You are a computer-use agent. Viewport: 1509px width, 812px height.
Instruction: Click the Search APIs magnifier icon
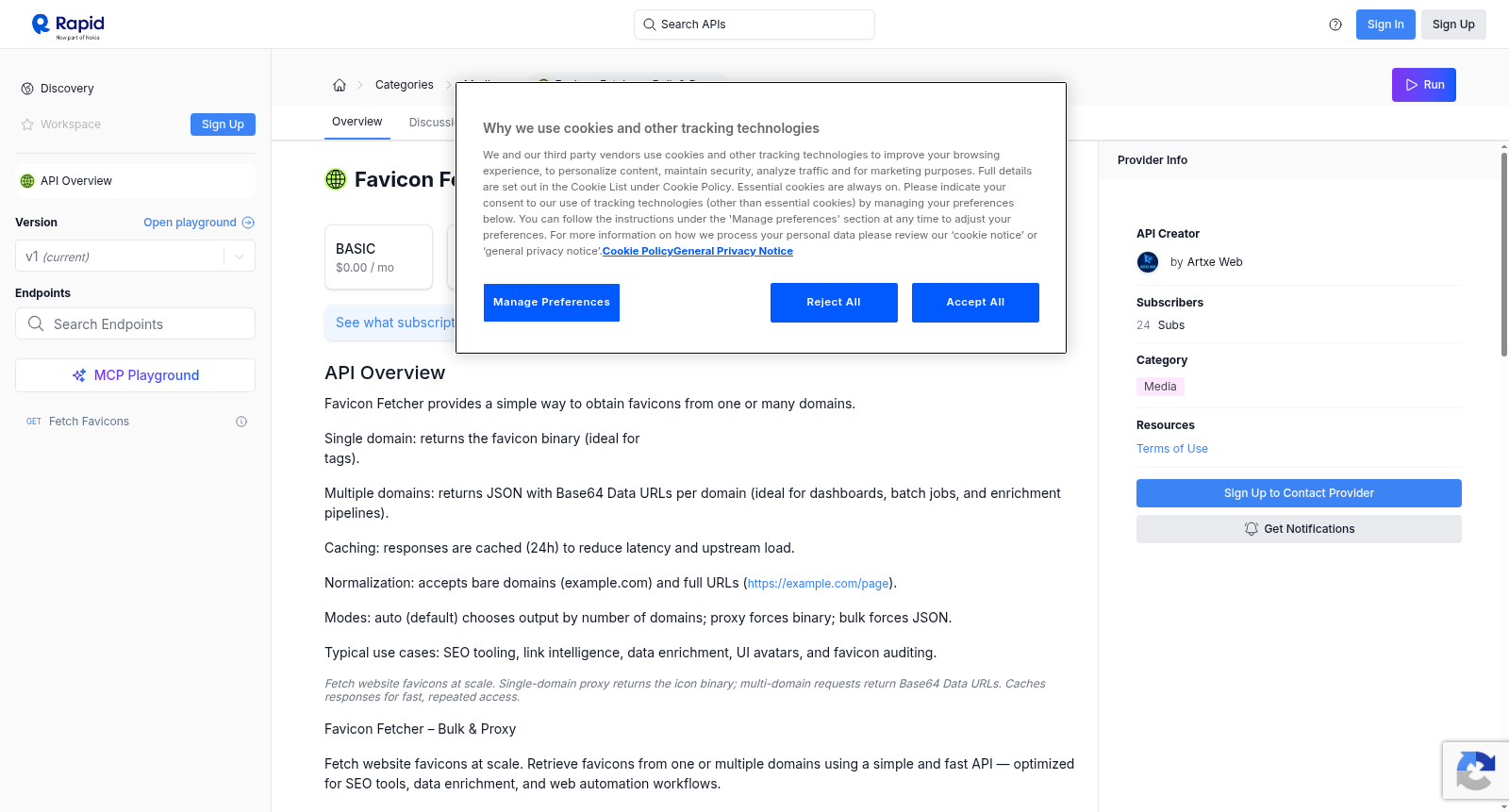pos(650,25)
